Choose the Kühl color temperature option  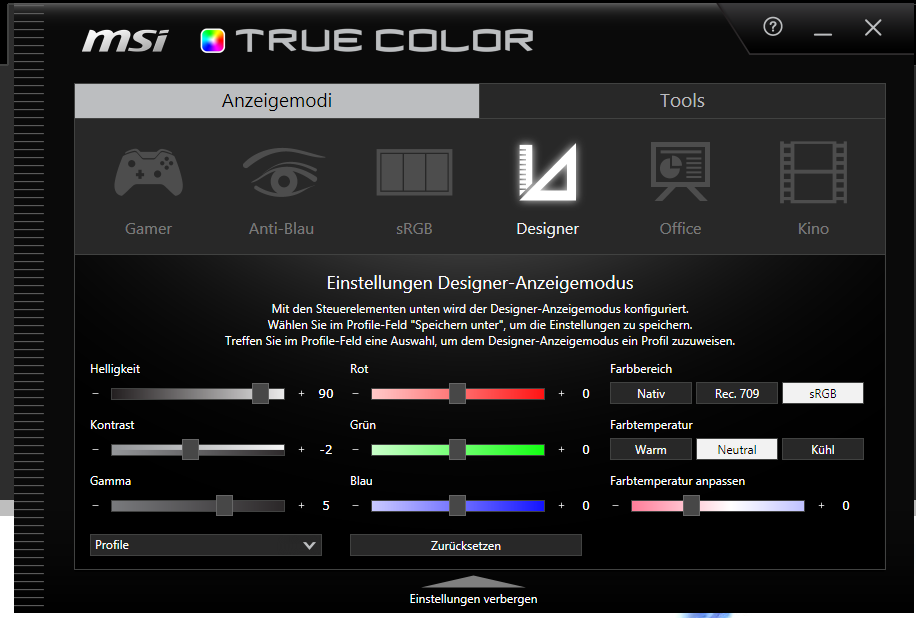(x=822, y=450)
